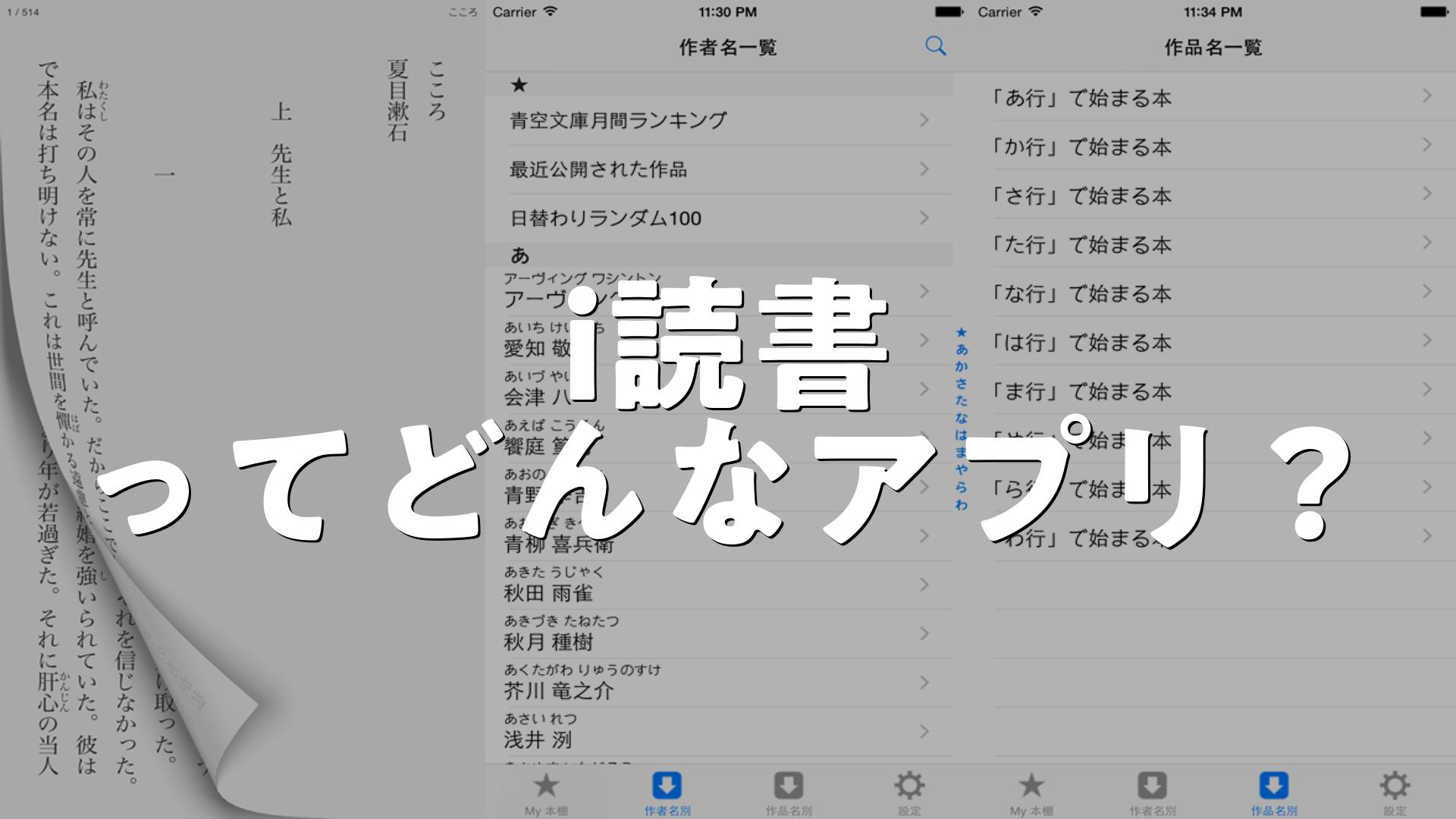Expand chevron on 秋田 雨雀 row
Image resolution: width=1456 pixels, height=819 pixels.
pos(924,585)
